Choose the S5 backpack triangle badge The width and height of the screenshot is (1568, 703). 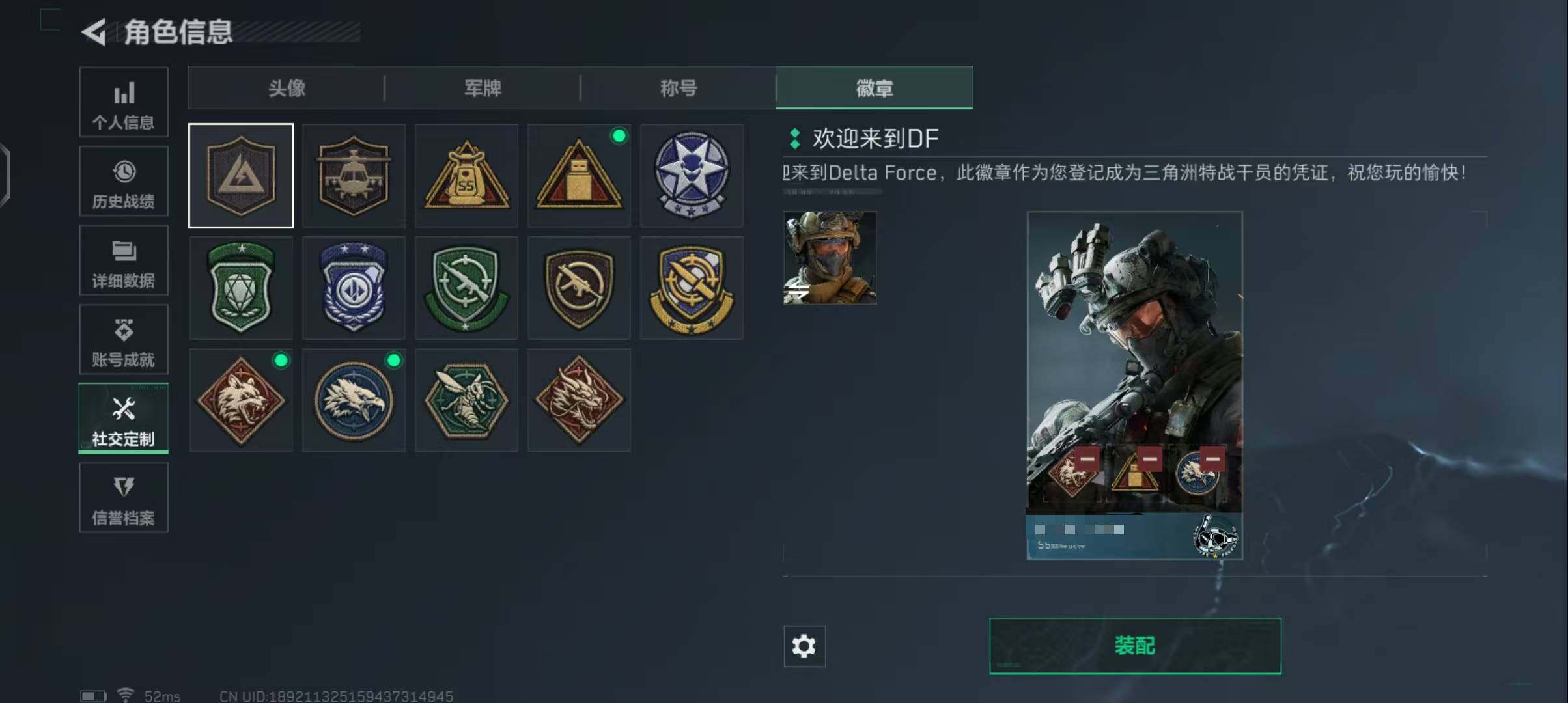tap(466, 176)
